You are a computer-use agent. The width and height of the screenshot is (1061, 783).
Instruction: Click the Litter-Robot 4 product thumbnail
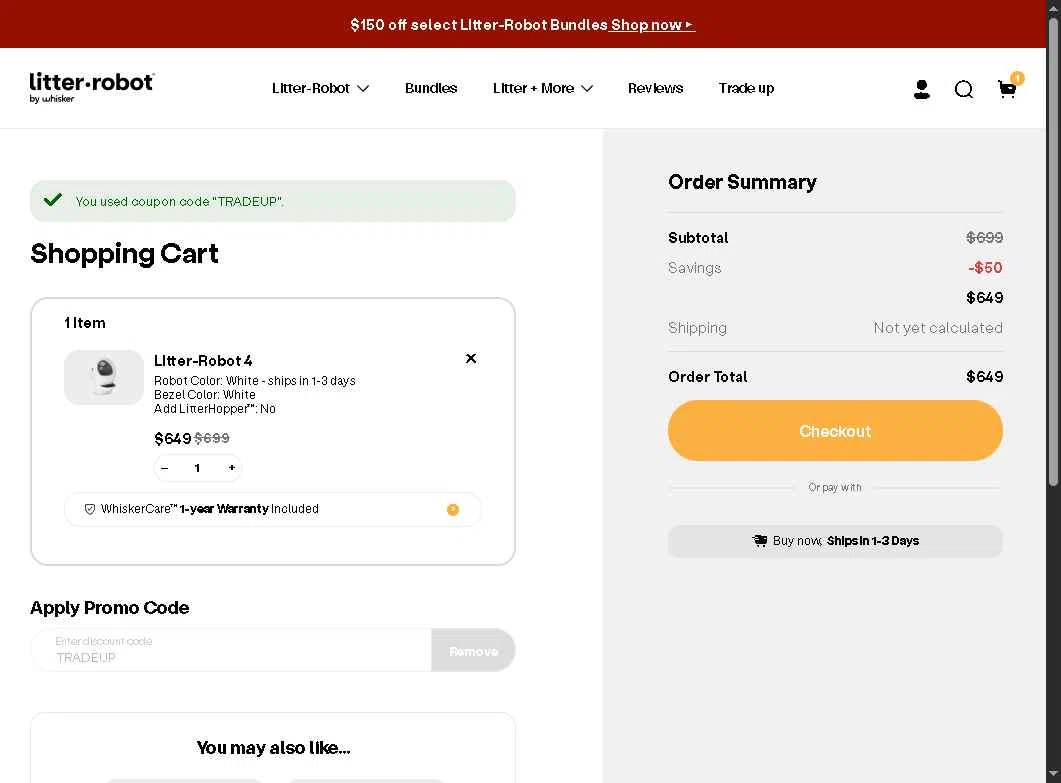(x=104, y=377)
